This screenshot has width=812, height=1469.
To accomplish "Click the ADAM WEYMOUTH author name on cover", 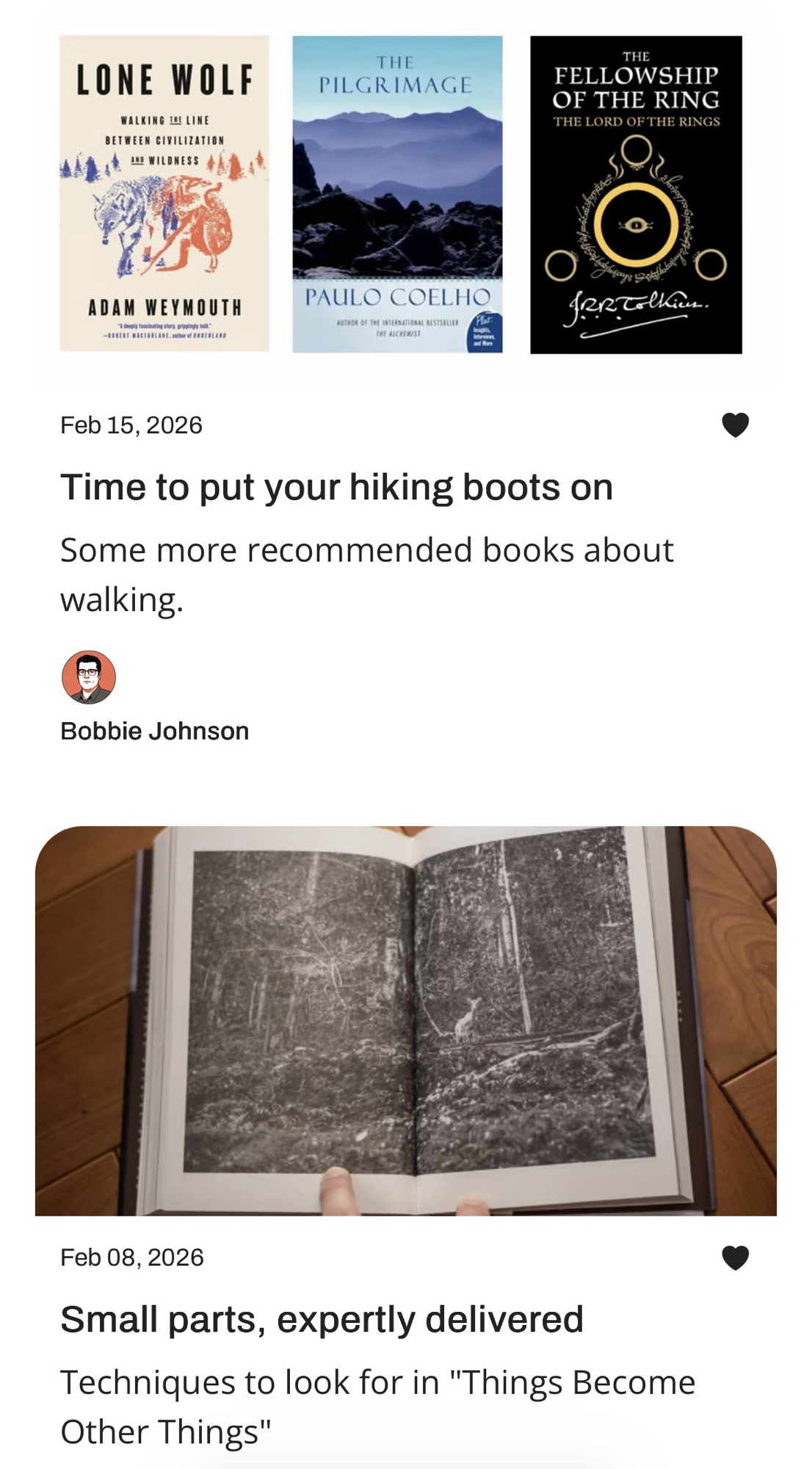I will [x=165, y=308].
